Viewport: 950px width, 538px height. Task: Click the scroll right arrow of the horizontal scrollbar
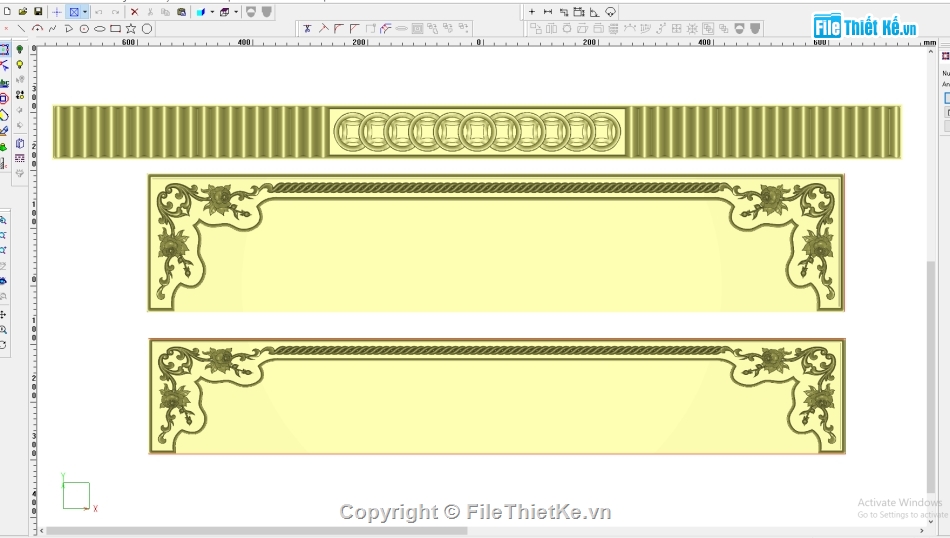click(922, 531)
